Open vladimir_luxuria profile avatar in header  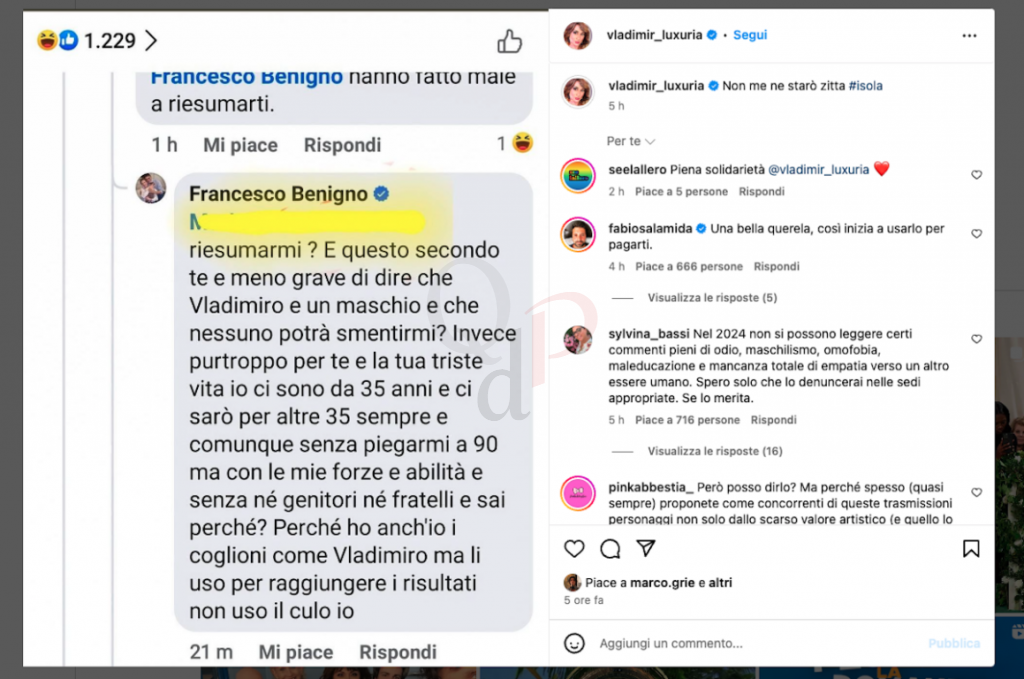pyautogui.click(x=578, y=35)
